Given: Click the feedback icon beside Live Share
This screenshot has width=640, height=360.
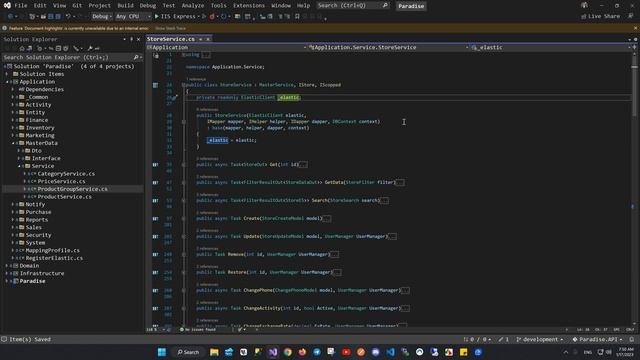Looking at the screenshot, I should coord(631,16).
